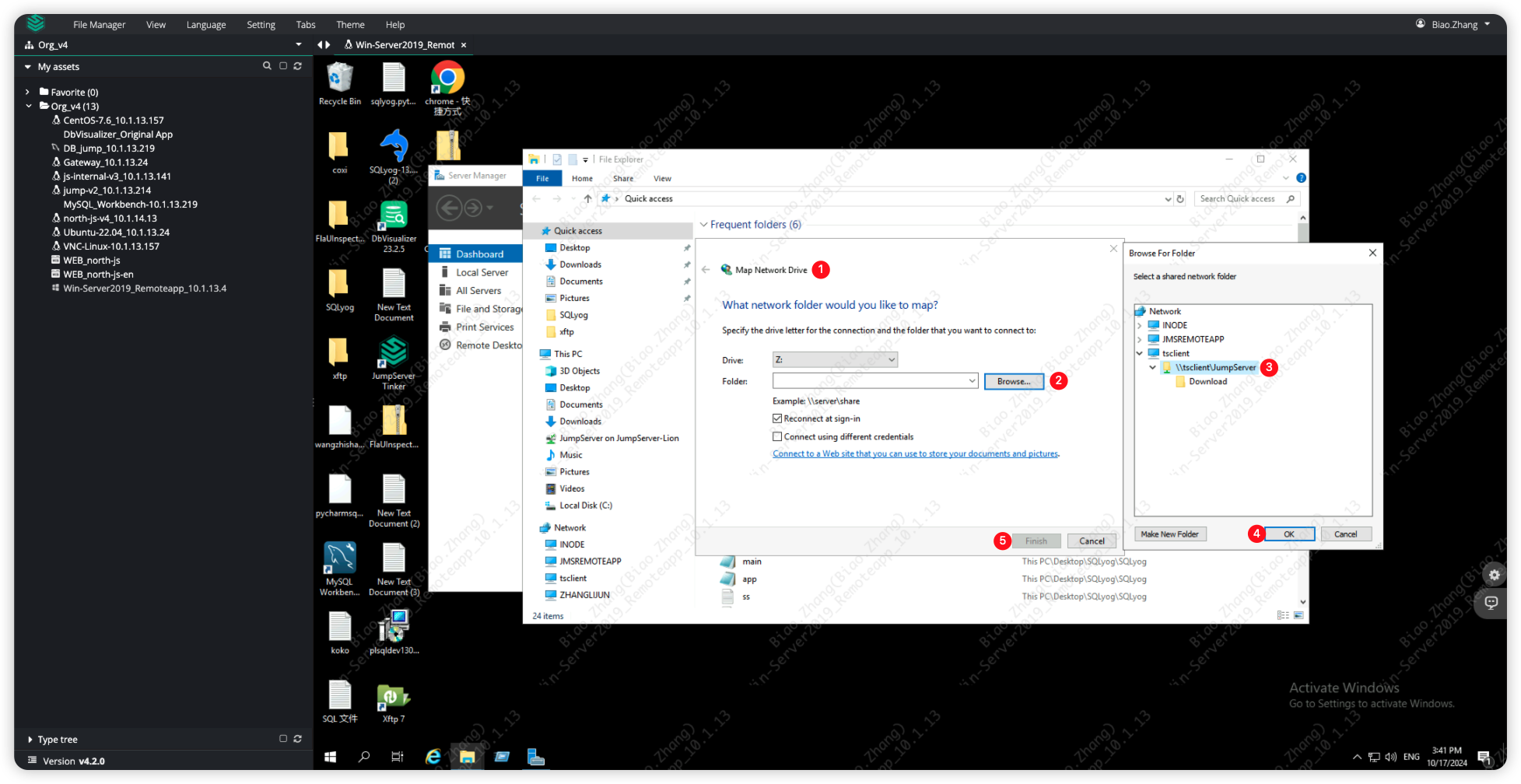Select Local Server in Server Manager
Image resolution: width=1521 pixels, height=784 pixels.
point(482,273)
